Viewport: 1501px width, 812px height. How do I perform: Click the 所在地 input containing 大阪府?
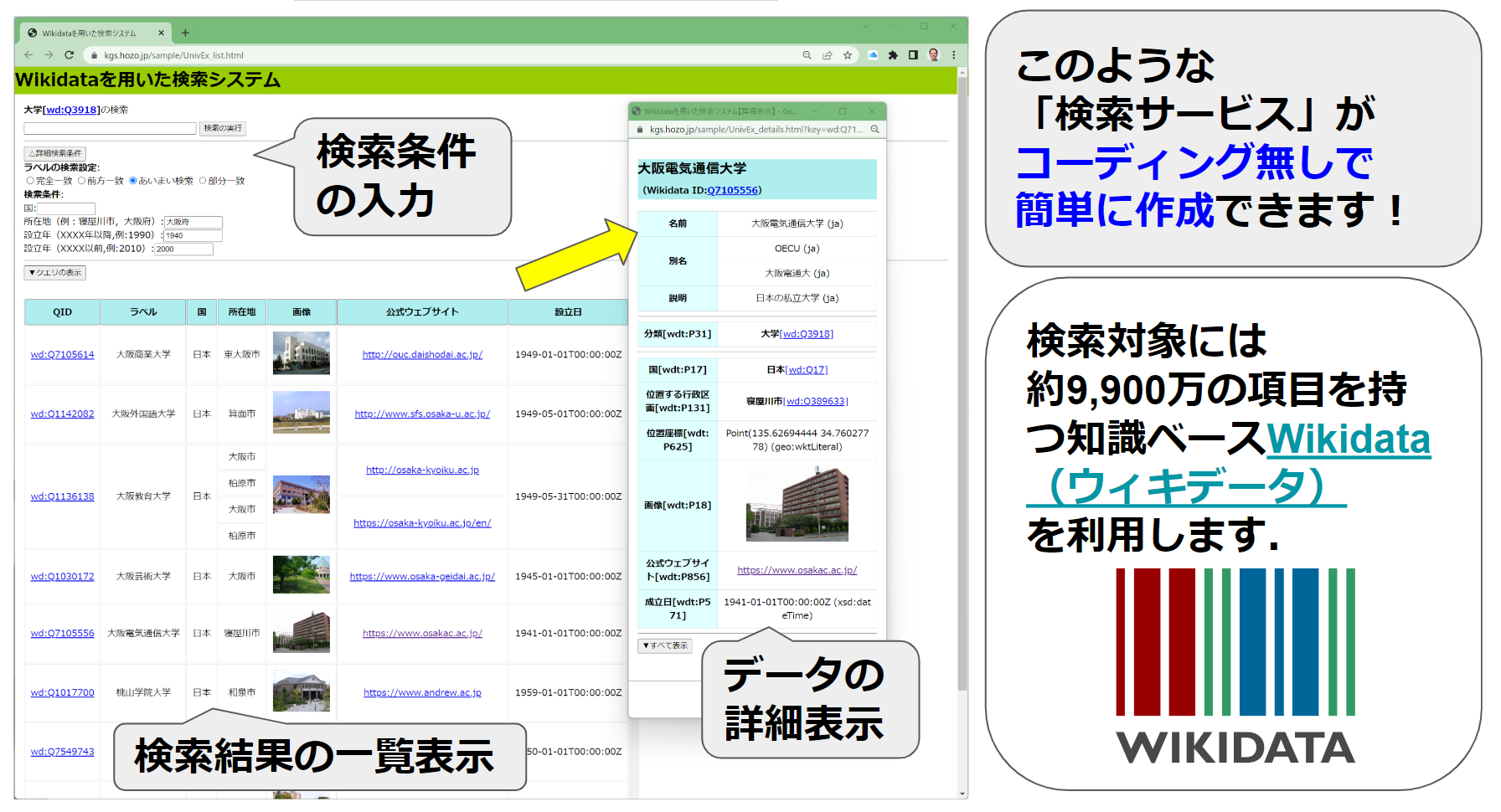[193, 222]
